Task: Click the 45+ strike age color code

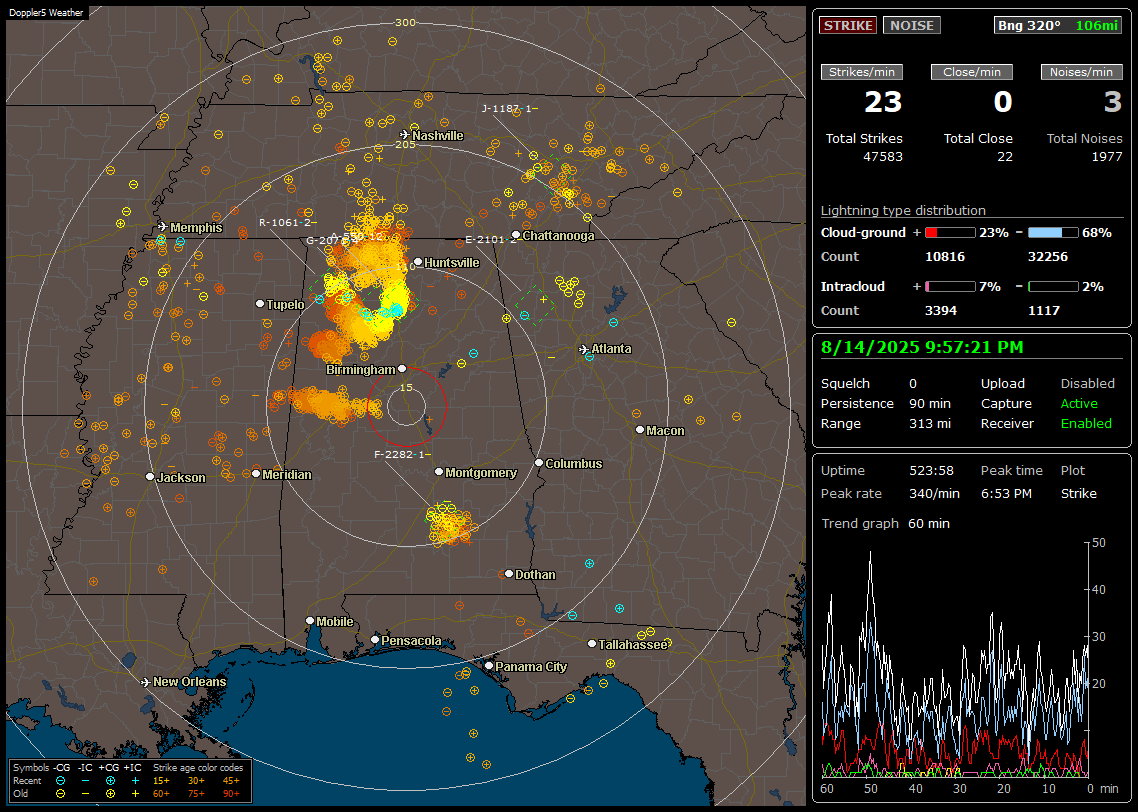Action: (231, 781)
